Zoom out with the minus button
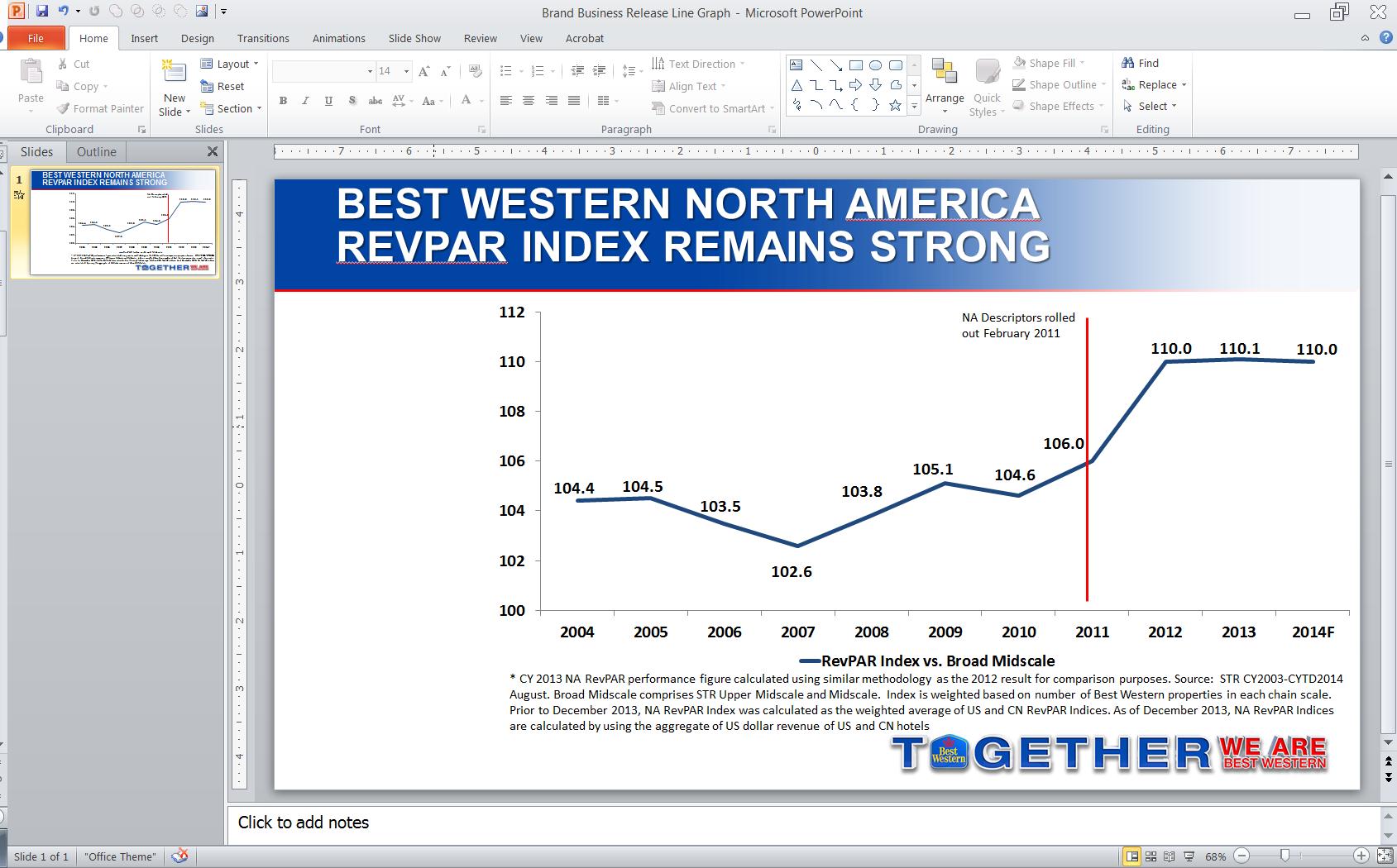The width and height of the screenshot is (1397, 868). 1242,856
